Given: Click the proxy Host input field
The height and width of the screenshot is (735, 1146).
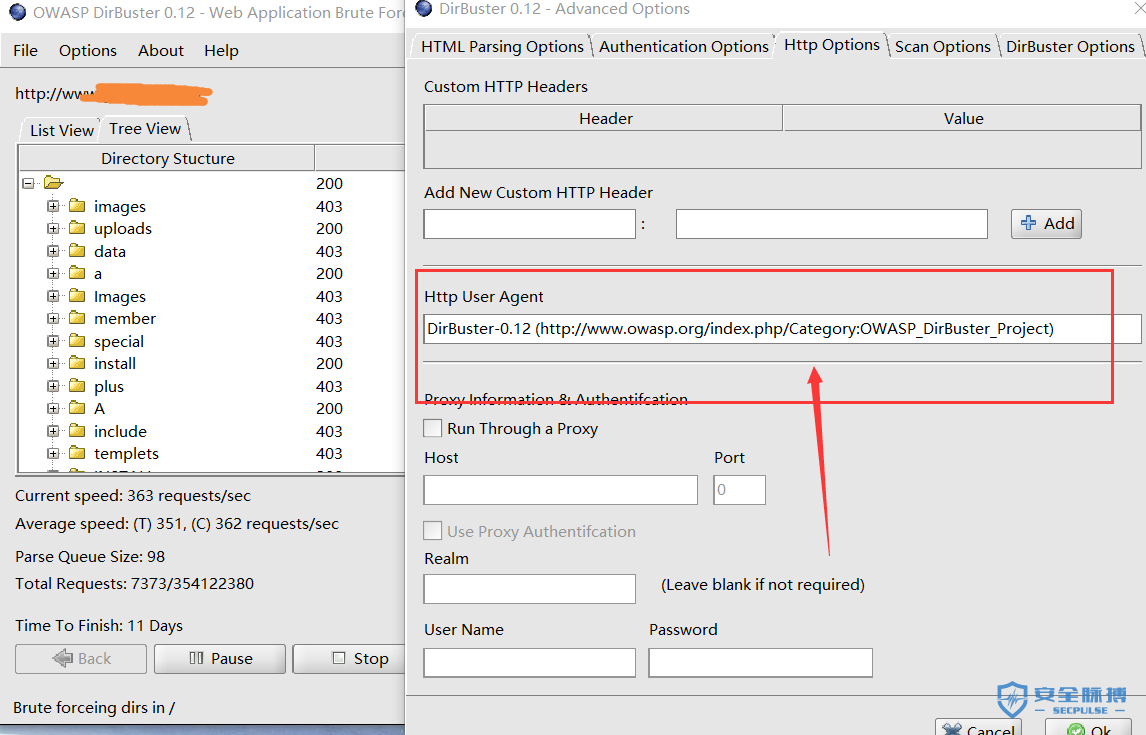Looking at the screenshot, I should pyautogui.click(x=561, y=490).
